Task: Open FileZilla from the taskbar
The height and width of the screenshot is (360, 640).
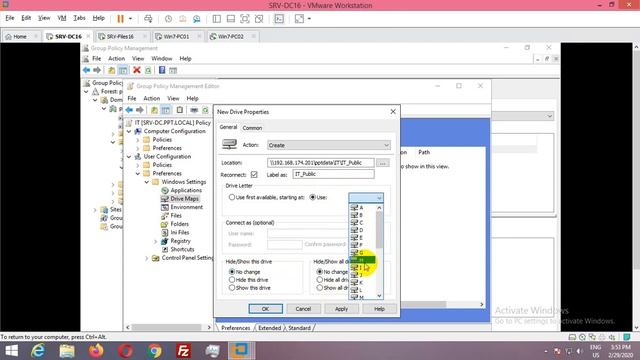Action: (x=184, y=351)
